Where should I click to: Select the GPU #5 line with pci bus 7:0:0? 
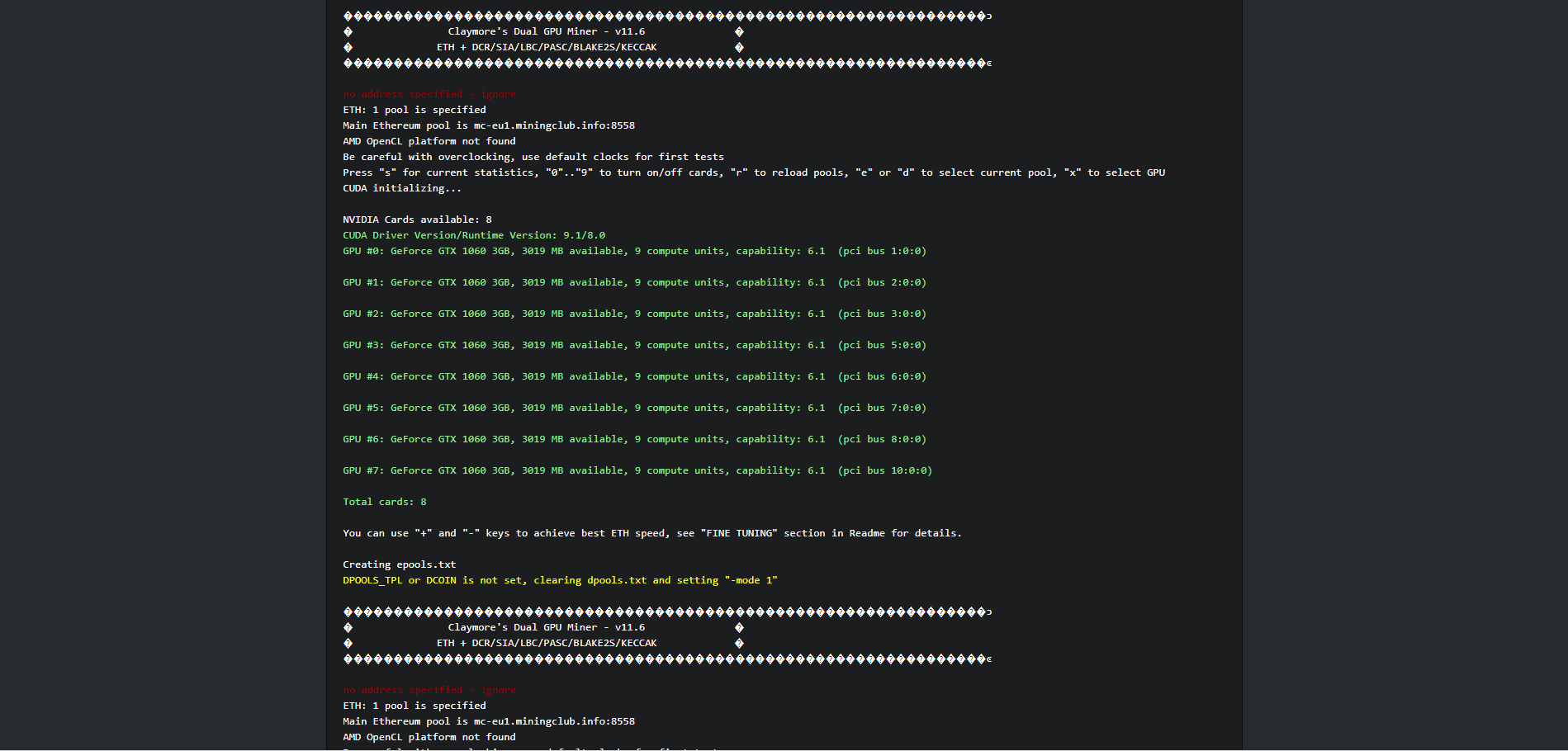pyautogui.click(x=634, y=408)
